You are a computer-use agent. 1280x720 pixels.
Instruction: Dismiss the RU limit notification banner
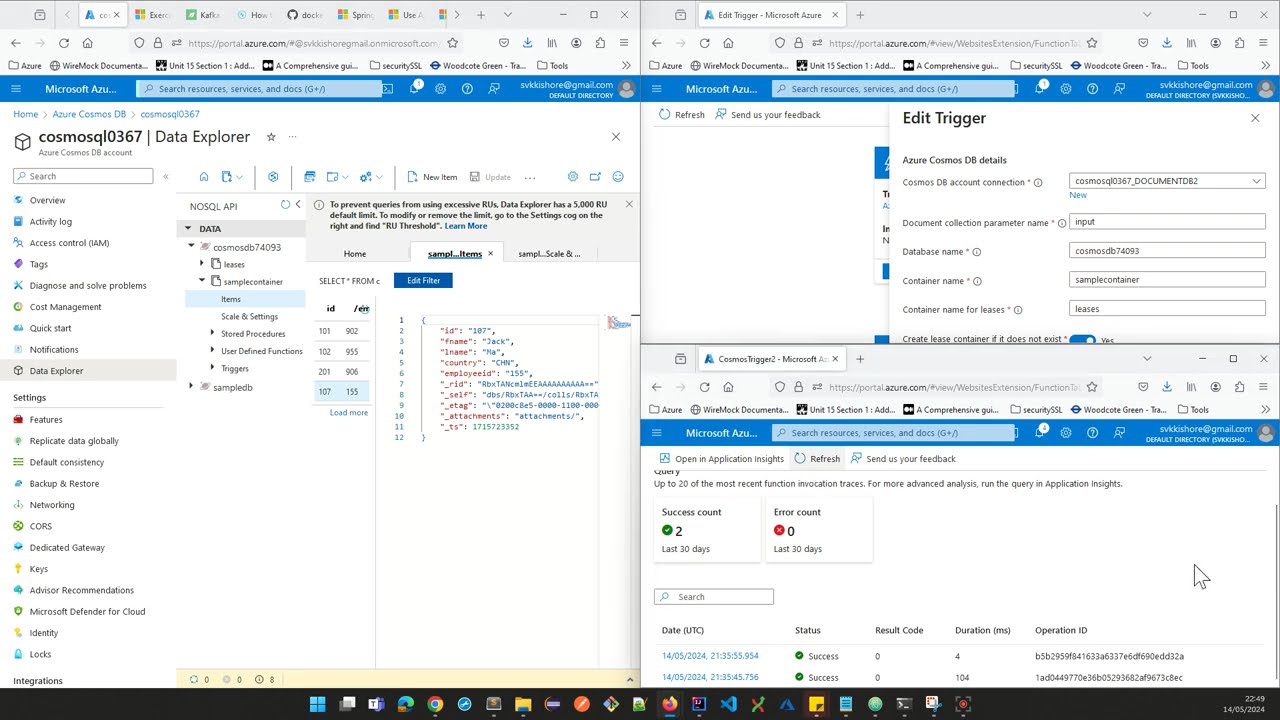point(628,204)
